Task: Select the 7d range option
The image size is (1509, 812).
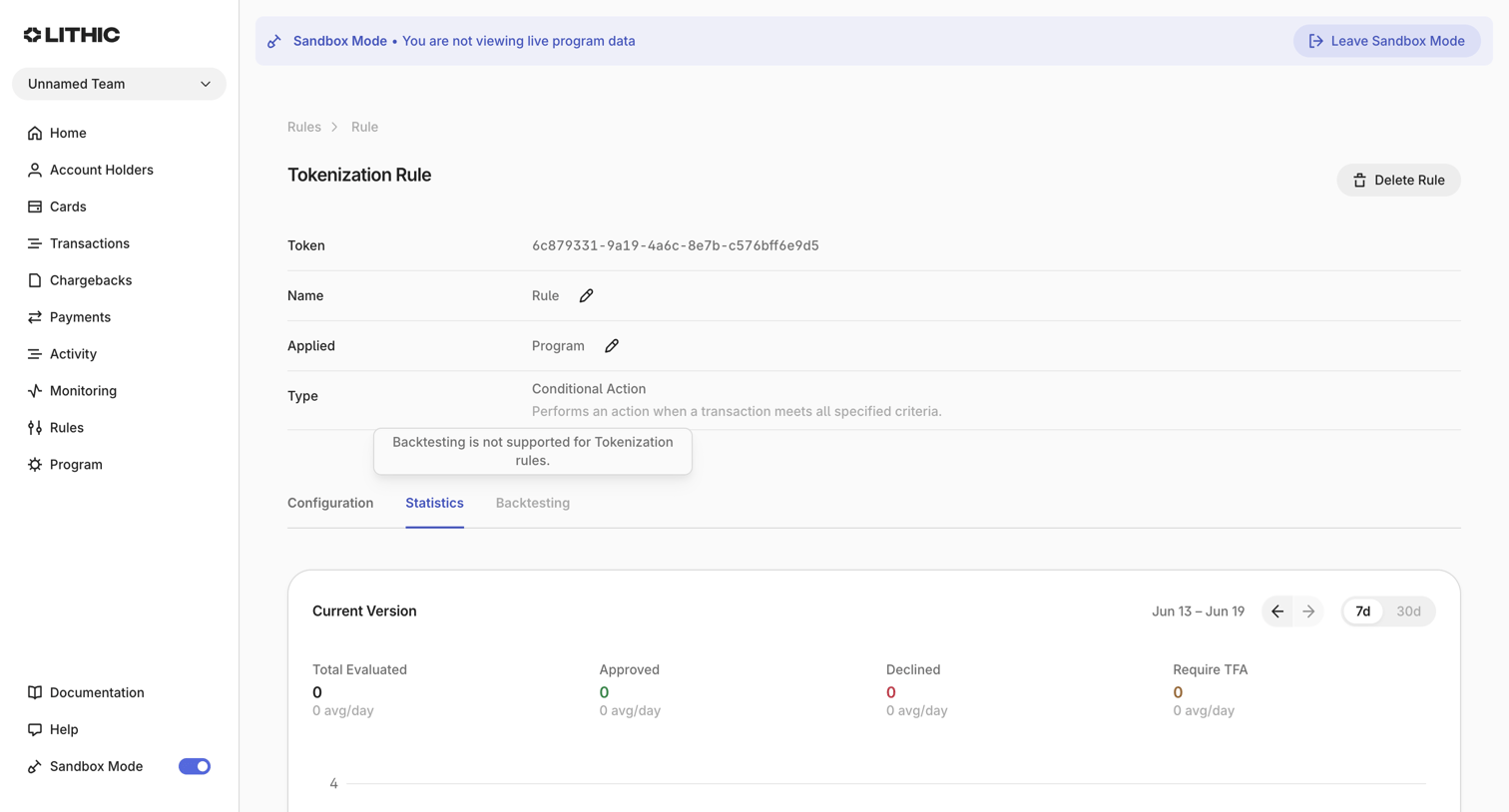Action: 1363,611
